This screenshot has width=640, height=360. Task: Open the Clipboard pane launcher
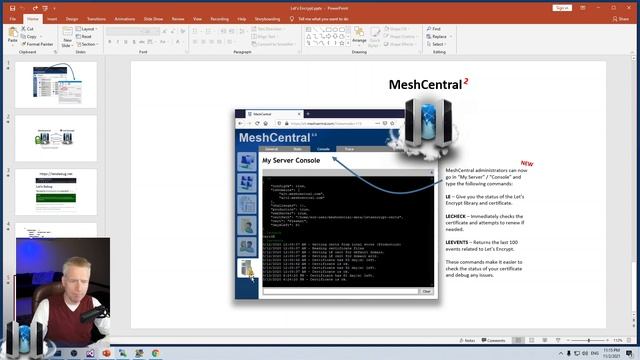pos(56,52)
